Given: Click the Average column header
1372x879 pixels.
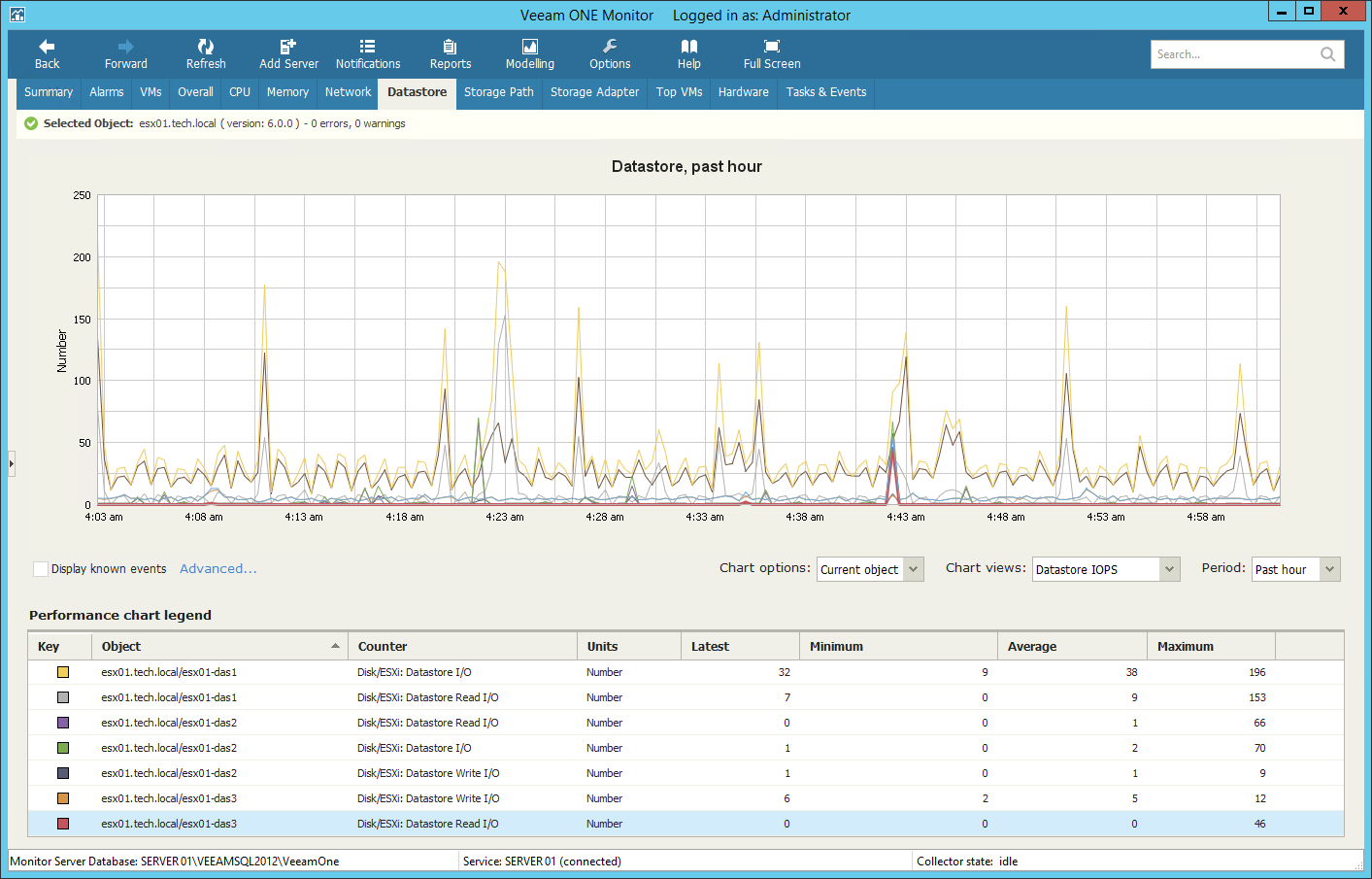Looking at the screenshot, I should [1073, 646].
